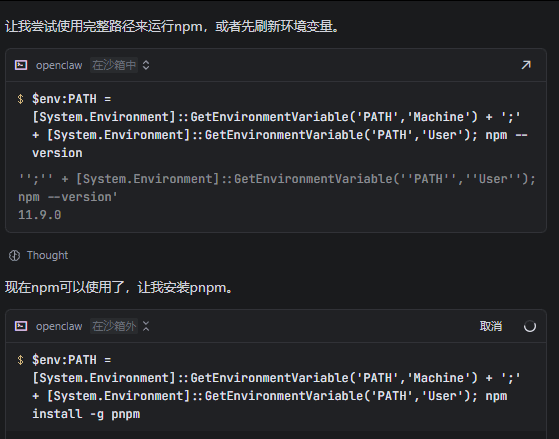Viewport: 559px width, 439px height.
Task: Select the 11.9.0 version output line
Action: (x=40, y=215)
